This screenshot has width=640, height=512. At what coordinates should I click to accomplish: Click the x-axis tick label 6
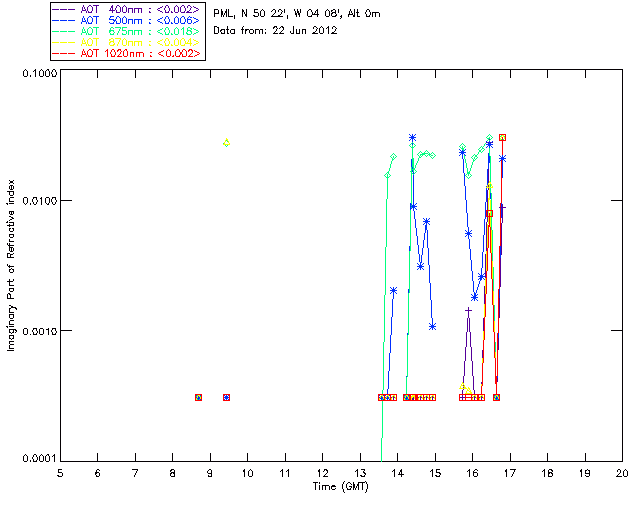click(x=98, y=473)
